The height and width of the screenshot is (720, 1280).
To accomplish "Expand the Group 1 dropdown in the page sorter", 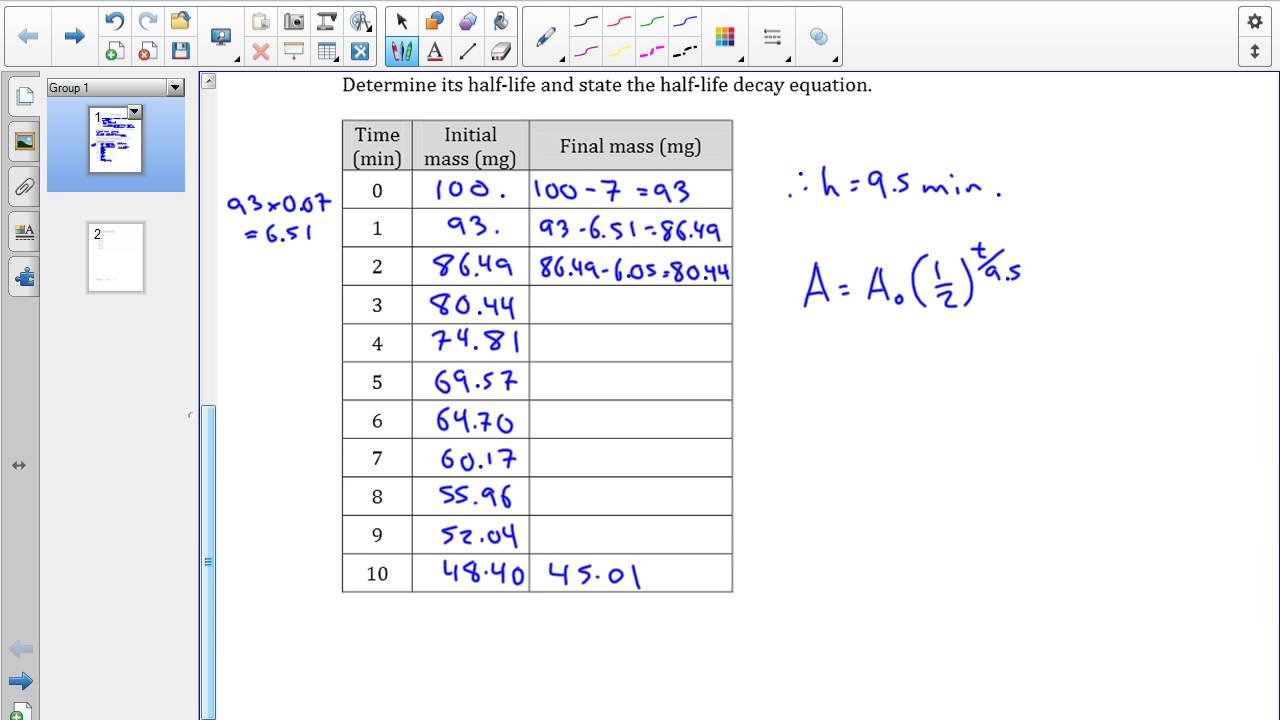I will [x=175, y=88].
